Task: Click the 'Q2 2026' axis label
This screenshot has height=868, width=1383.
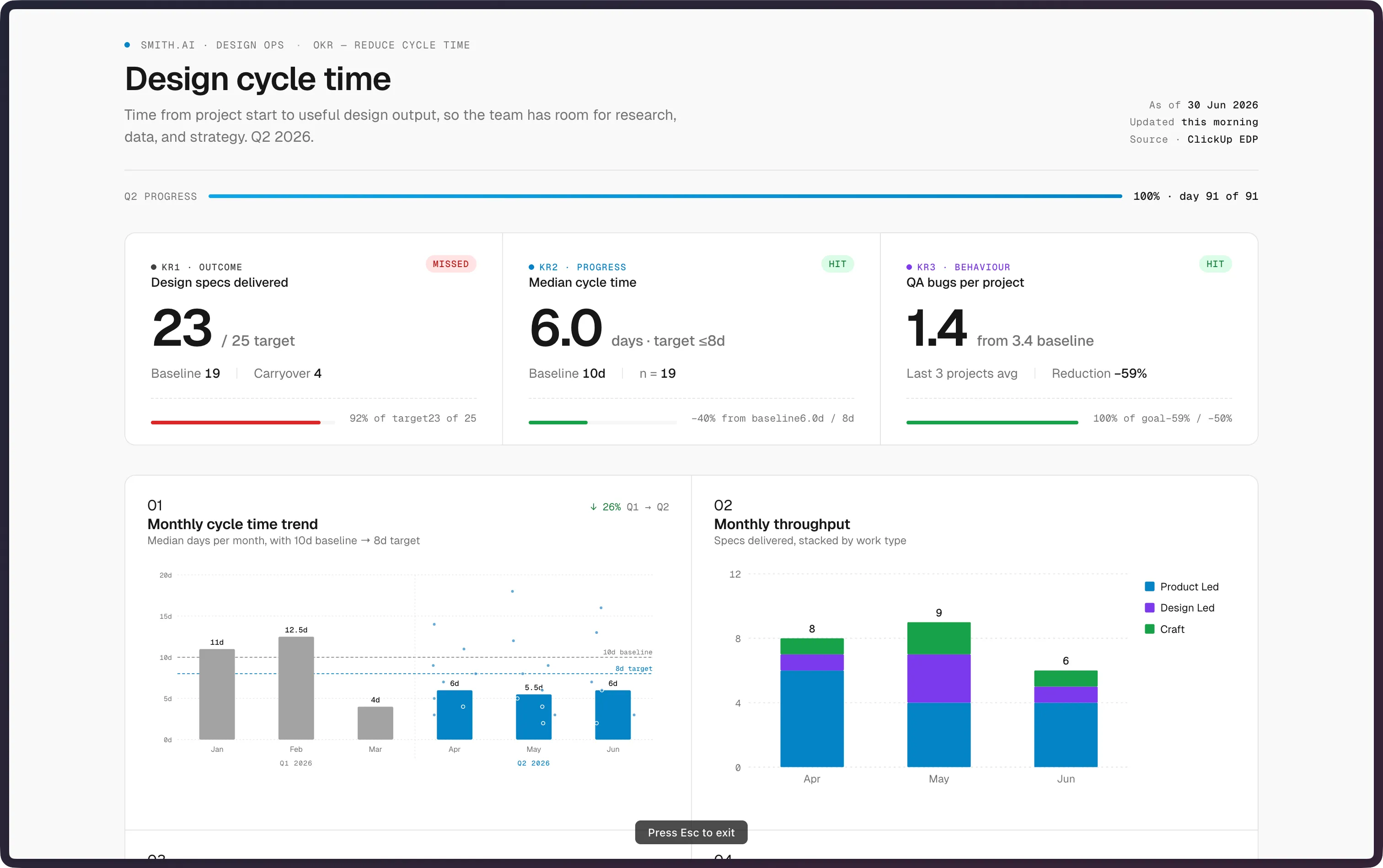Action: pyautogui.click(x=533, y=763)
